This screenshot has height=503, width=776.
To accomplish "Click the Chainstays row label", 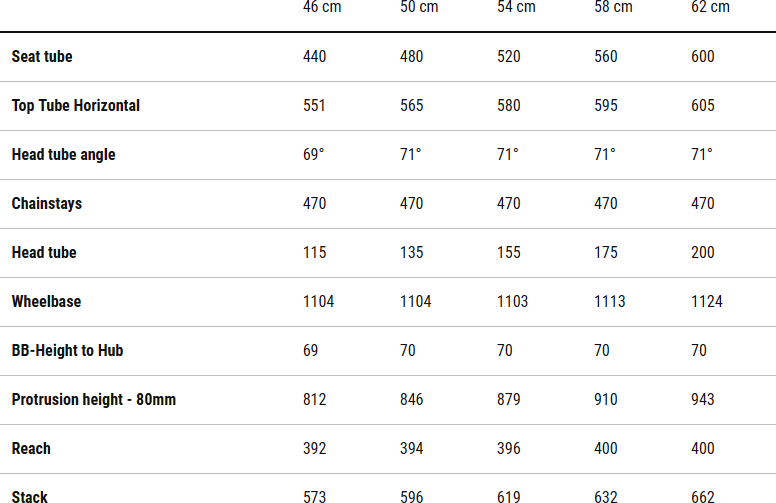I will (47, 204).
